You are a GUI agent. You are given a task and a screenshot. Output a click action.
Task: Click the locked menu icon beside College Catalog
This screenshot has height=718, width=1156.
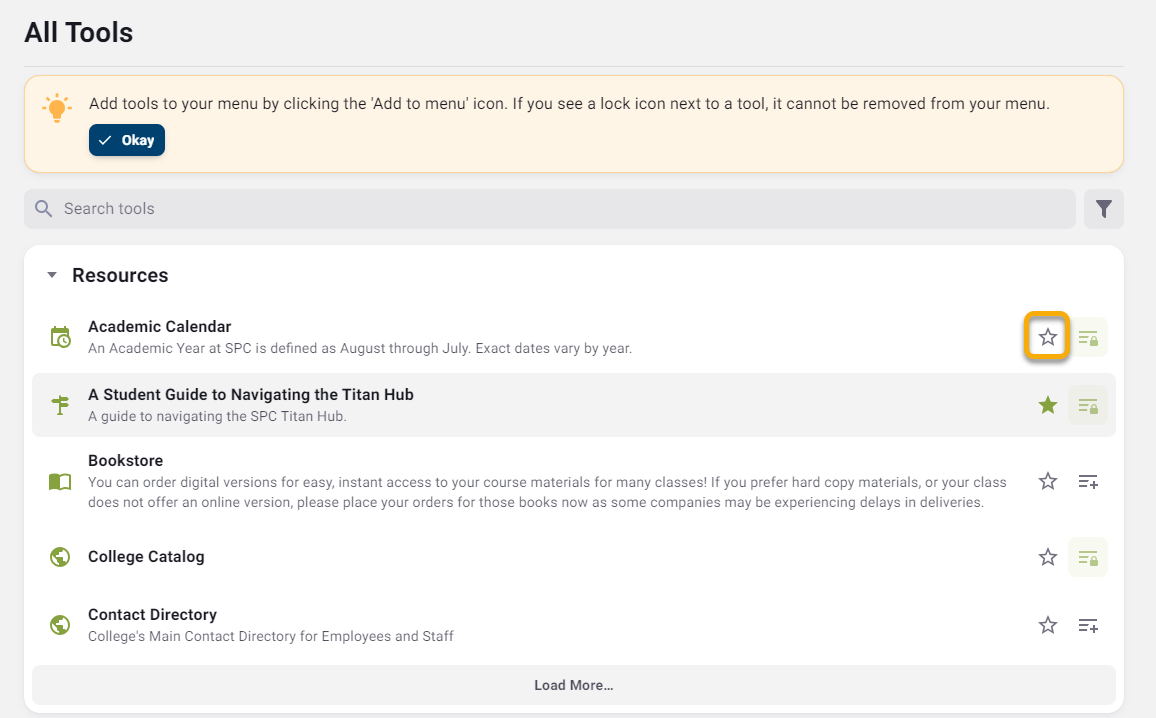click(1088, 557)
